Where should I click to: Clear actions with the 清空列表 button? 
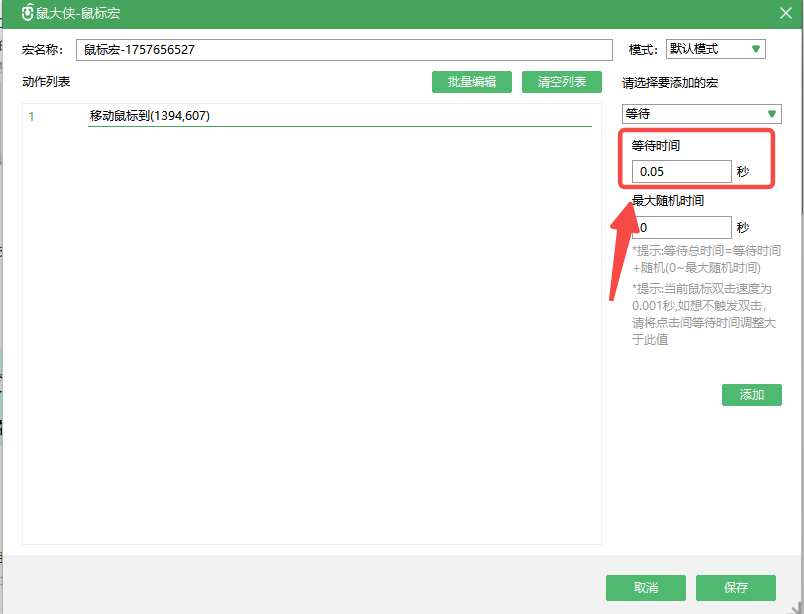click(561, 82)
